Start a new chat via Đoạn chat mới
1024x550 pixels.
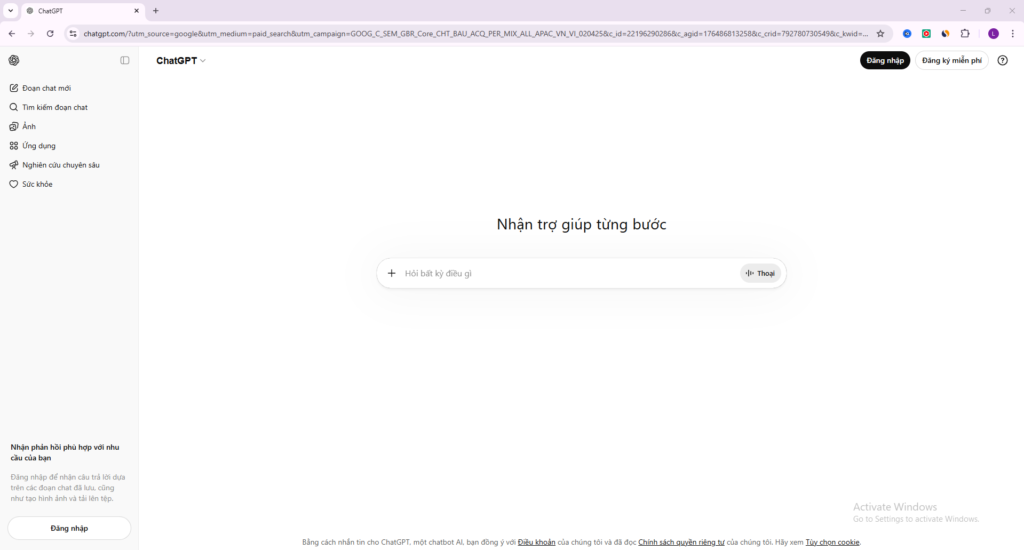click(x=46, y=88)
